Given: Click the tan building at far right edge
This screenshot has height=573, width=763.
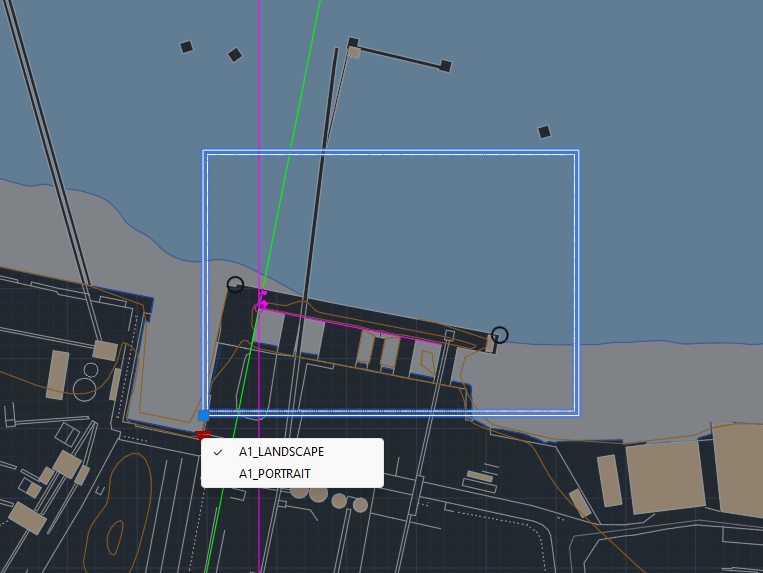Looking at the screenshot, I should click(x=738, y=469).
